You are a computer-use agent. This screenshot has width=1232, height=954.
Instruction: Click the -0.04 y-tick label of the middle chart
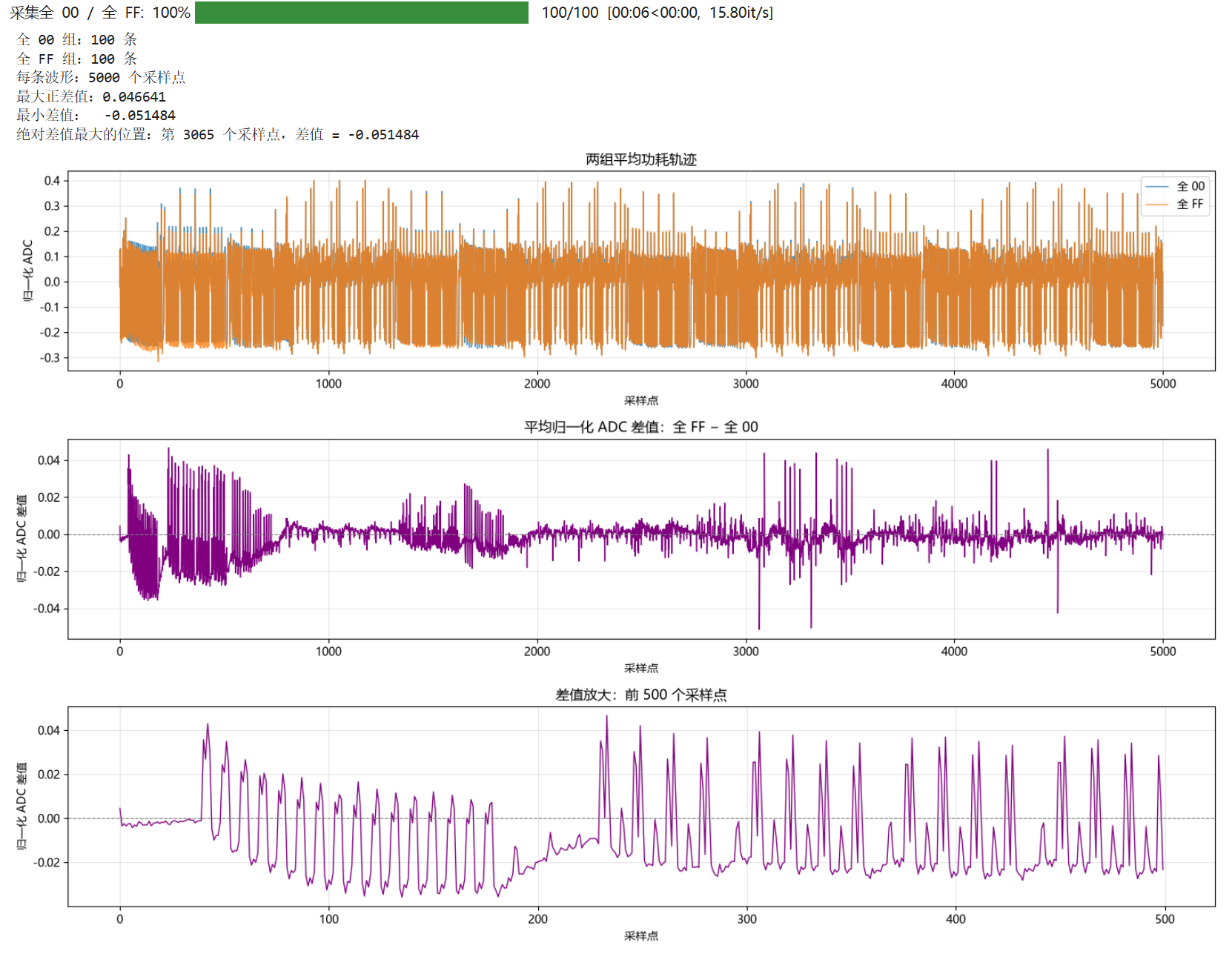tap(46, 609)
